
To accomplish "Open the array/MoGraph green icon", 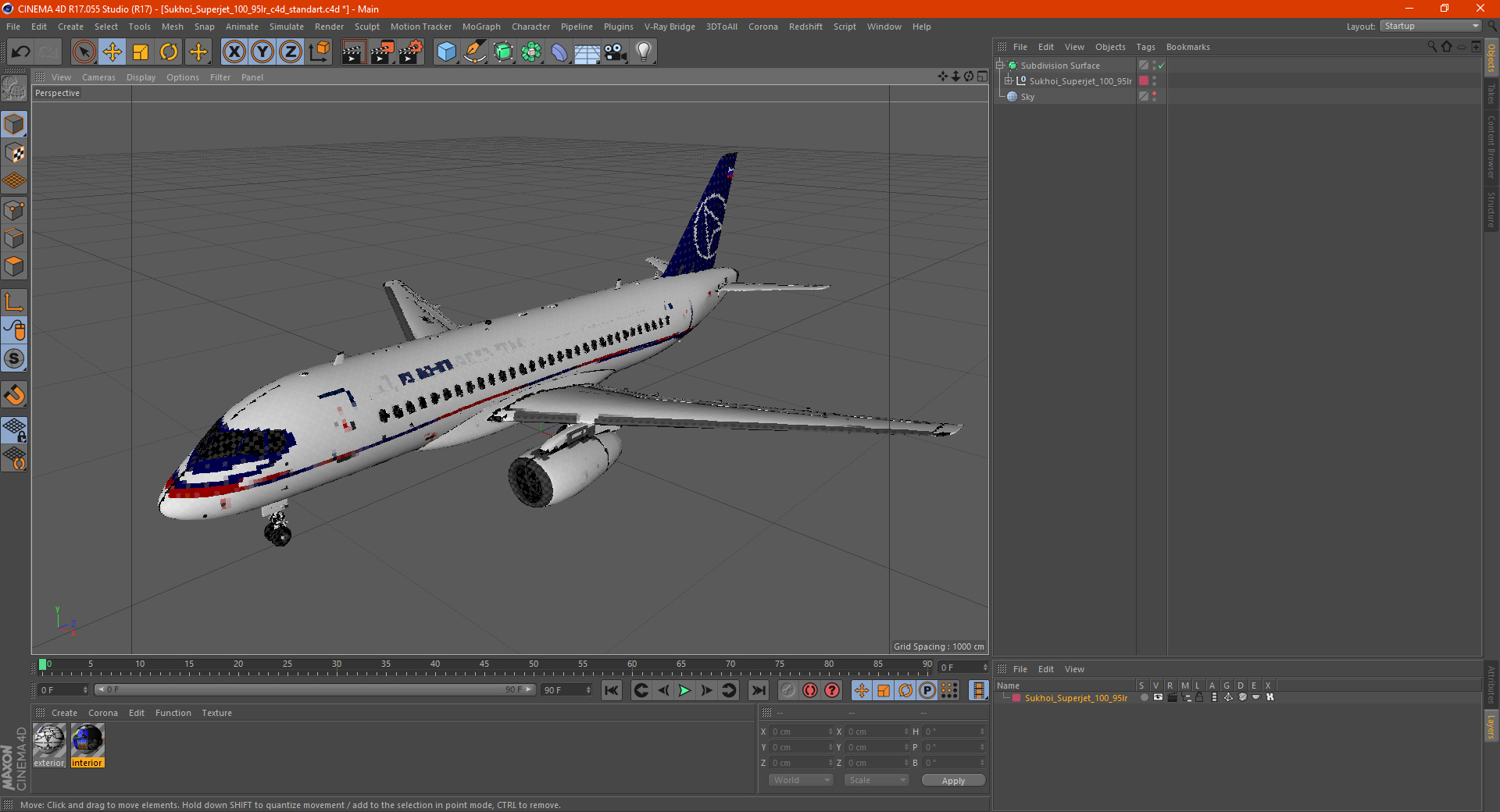I will tap(531, 52).
